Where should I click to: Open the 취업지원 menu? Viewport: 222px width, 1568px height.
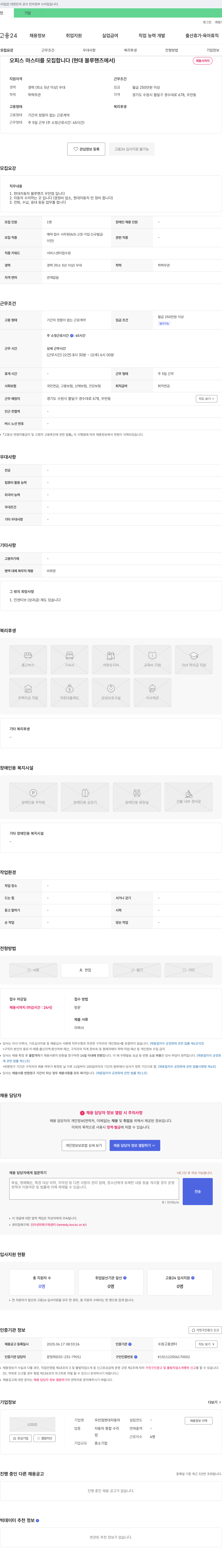click(74, 36)
